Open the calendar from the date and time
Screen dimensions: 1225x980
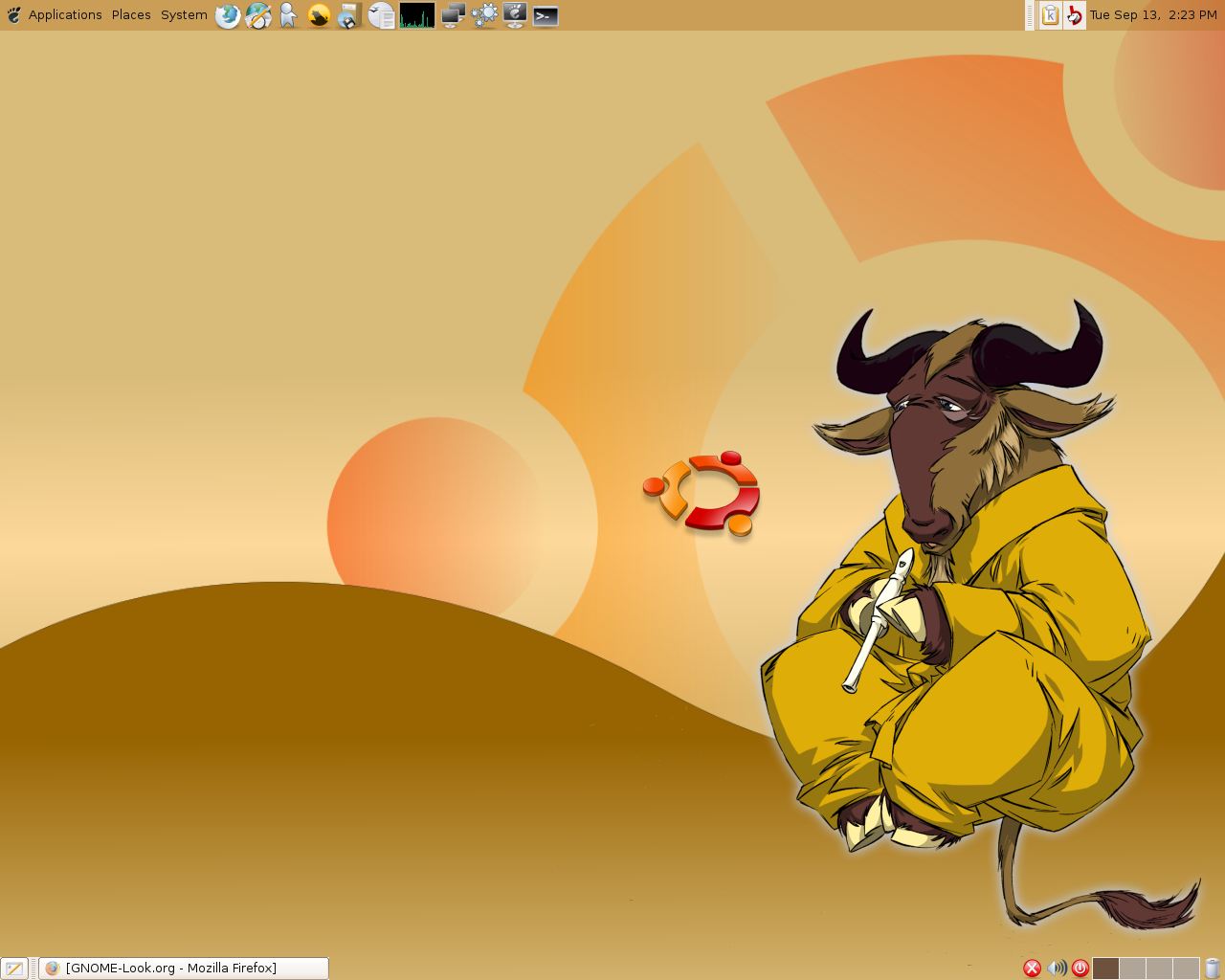(1153, 14)
